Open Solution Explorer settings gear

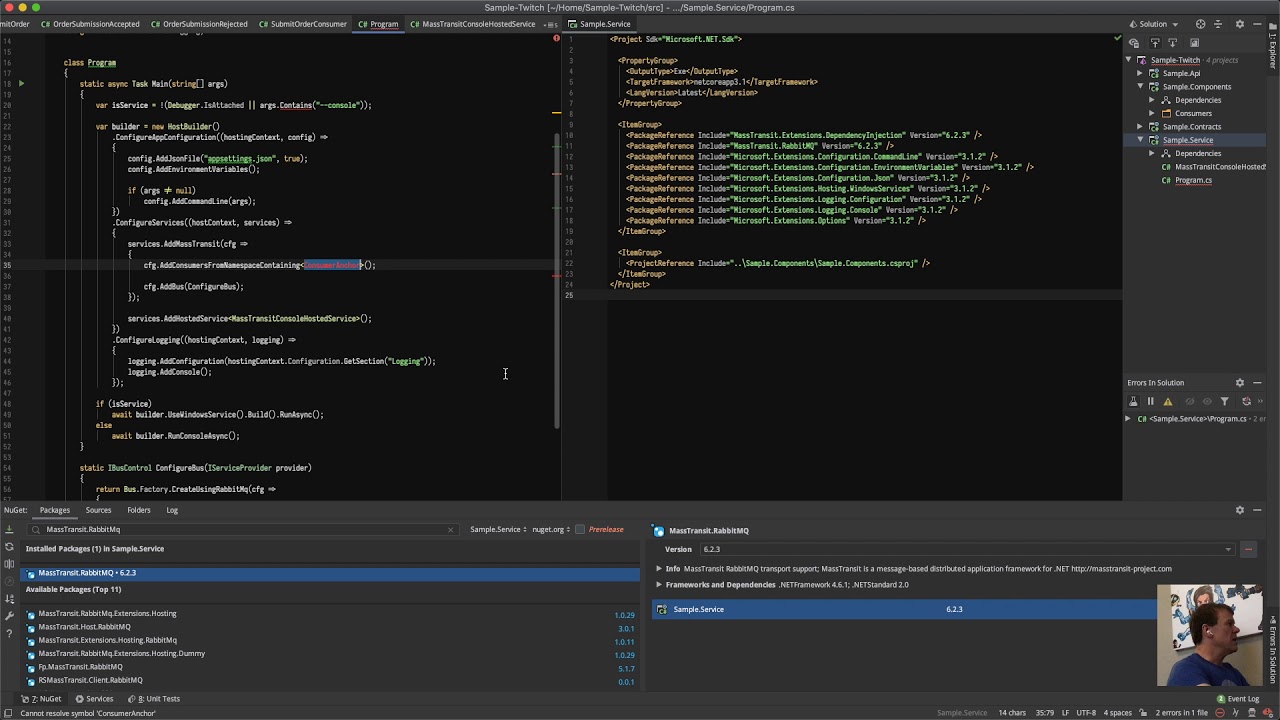point(1240,24)
